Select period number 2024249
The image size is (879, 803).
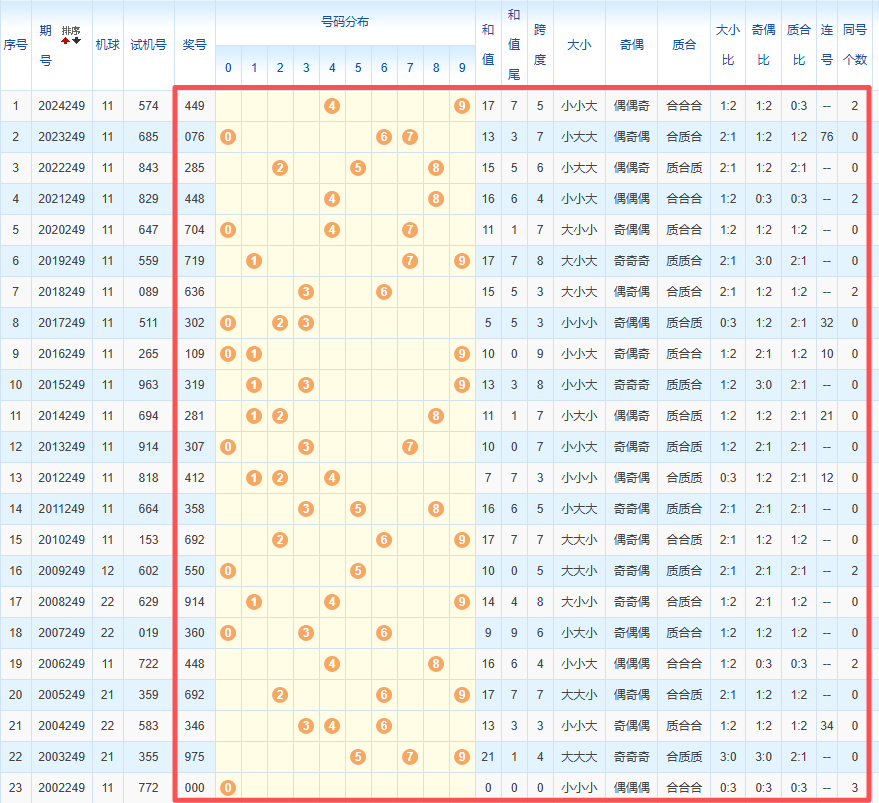pos(62,106)
